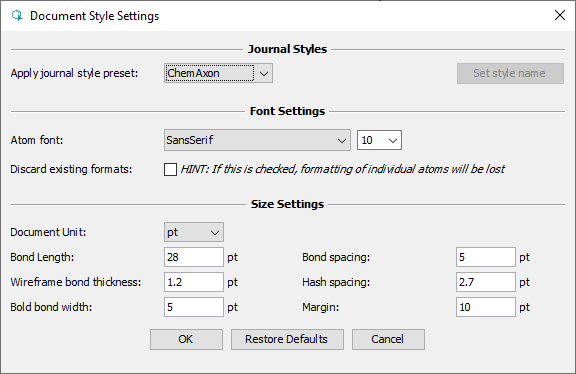Click the Margin input field

[x=486, y=307]
